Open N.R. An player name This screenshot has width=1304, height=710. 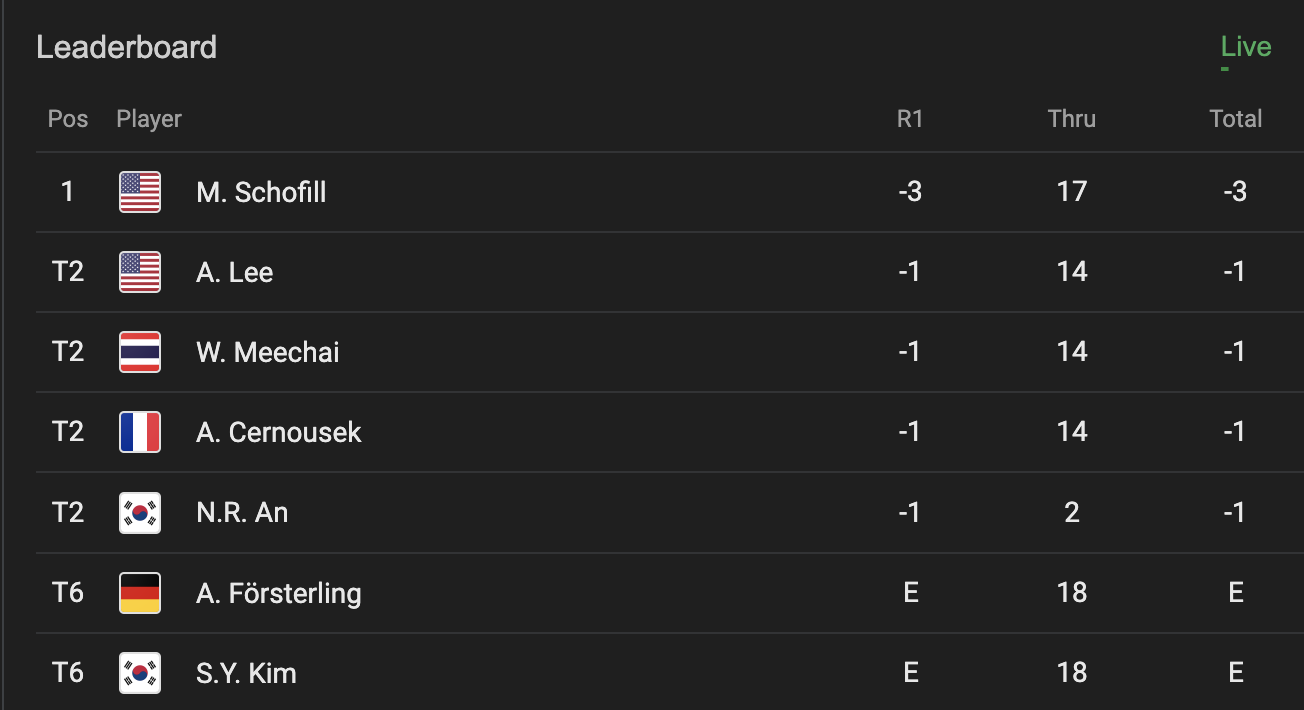pos(242,512)
